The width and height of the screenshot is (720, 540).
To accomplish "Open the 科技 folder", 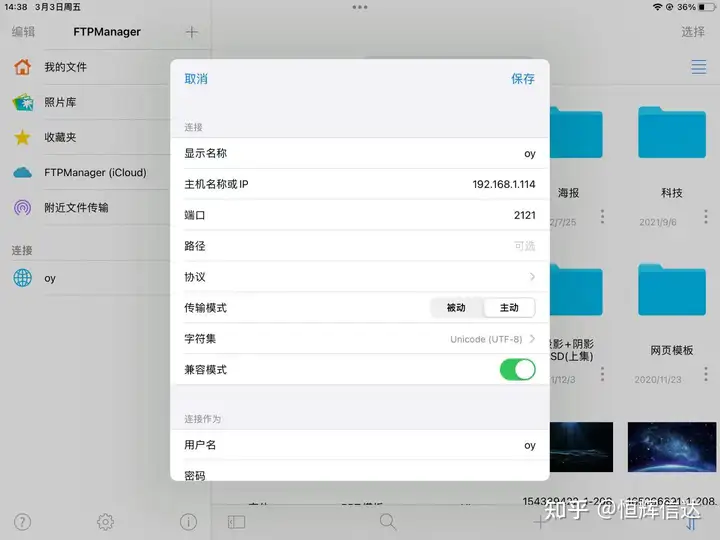I will coord(672,133).
